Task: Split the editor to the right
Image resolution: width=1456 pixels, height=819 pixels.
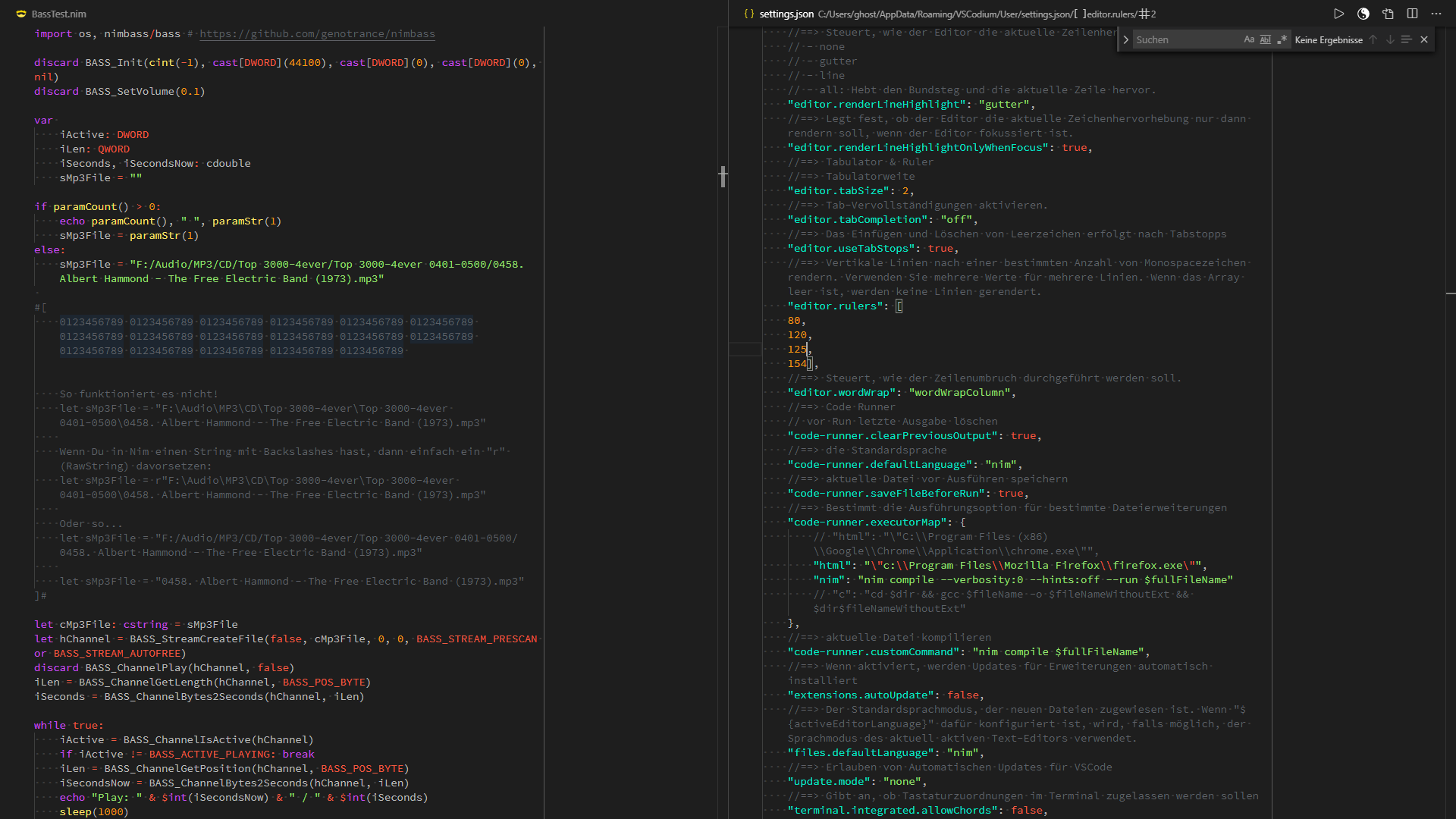Action: [1412, 14]
